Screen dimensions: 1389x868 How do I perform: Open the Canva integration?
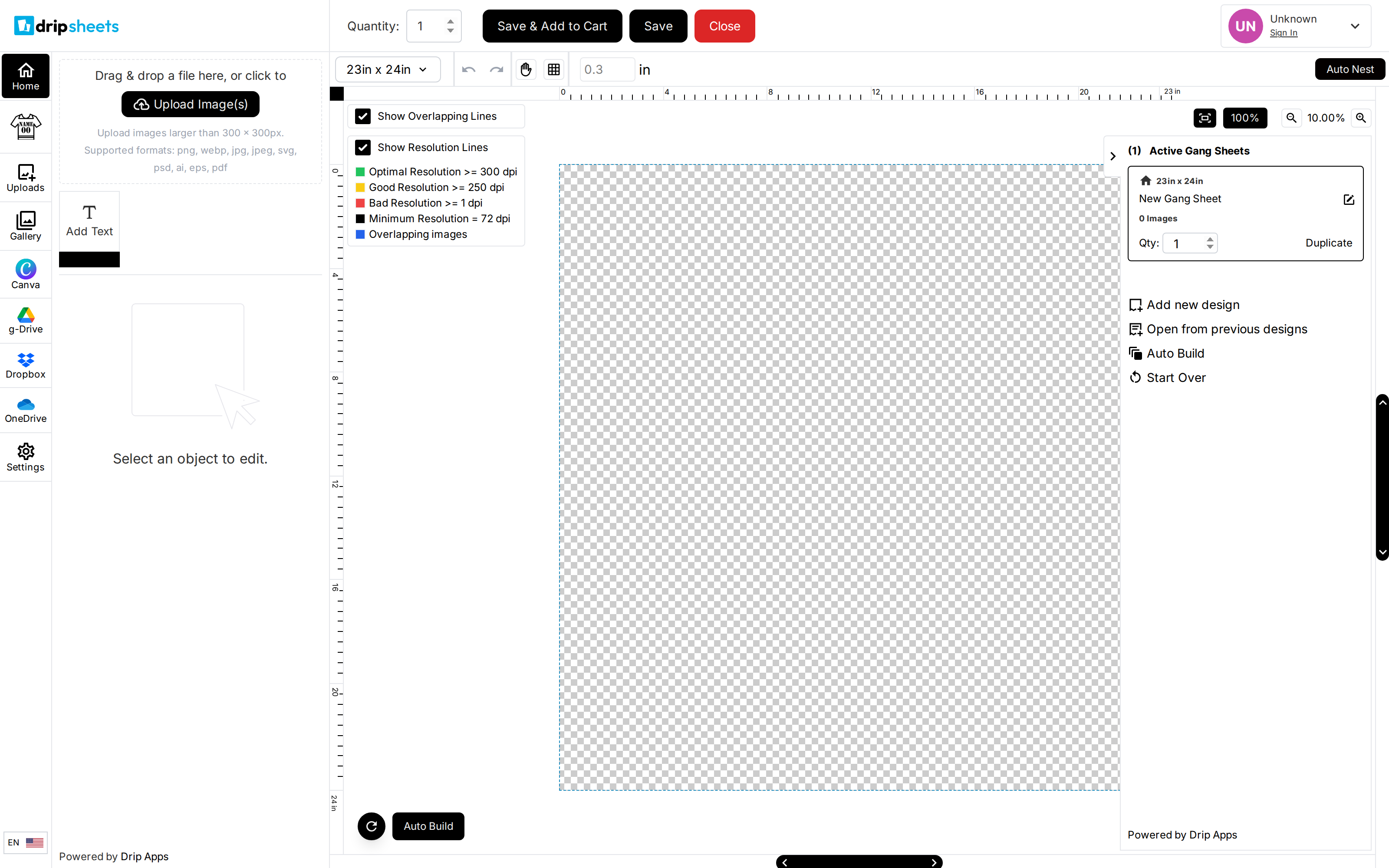pyautogui.click(x=26, y=274)
